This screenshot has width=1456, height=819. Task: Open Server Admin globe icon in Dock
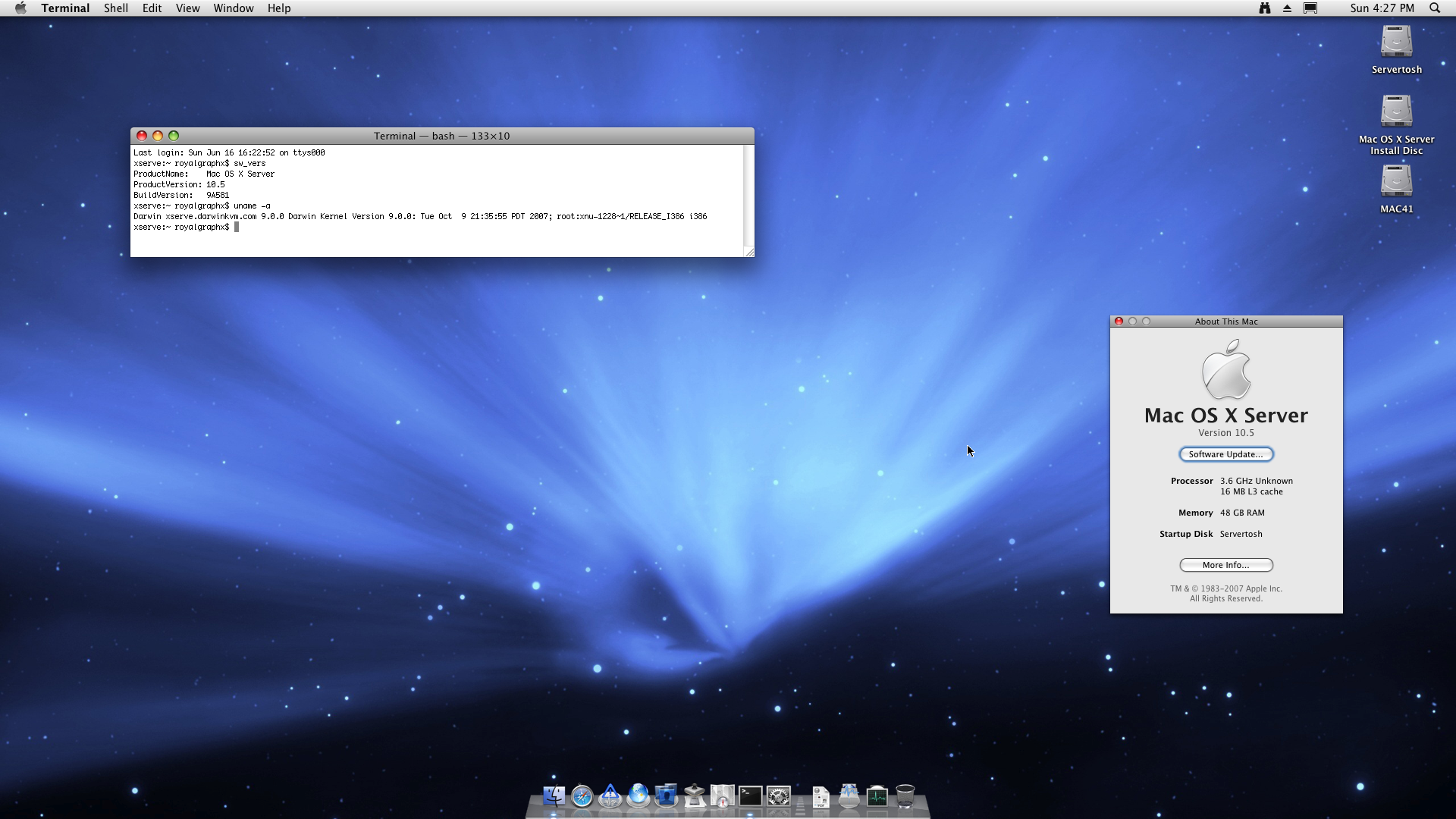639,796
